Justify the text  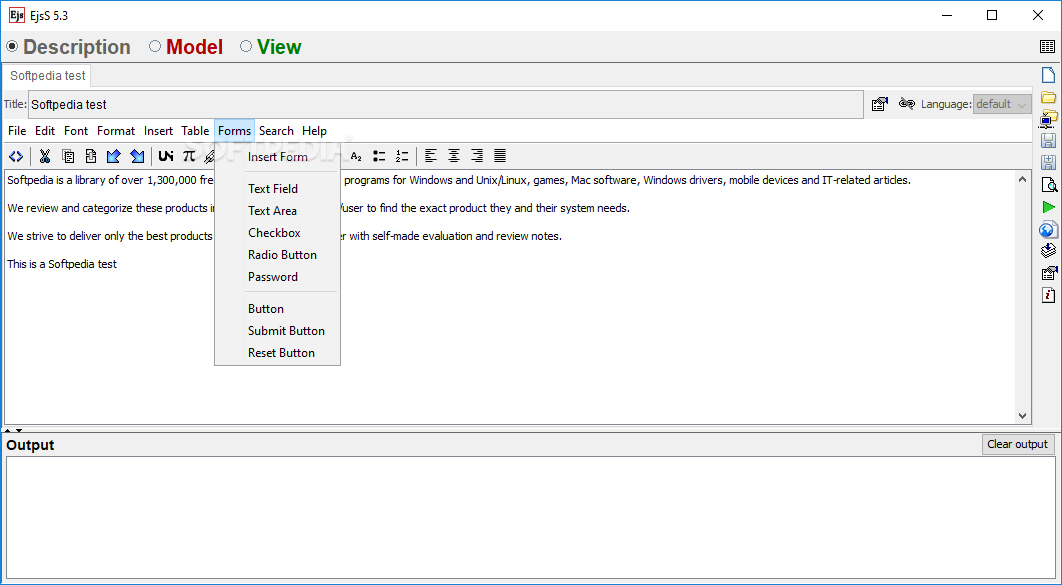[500, 156]
